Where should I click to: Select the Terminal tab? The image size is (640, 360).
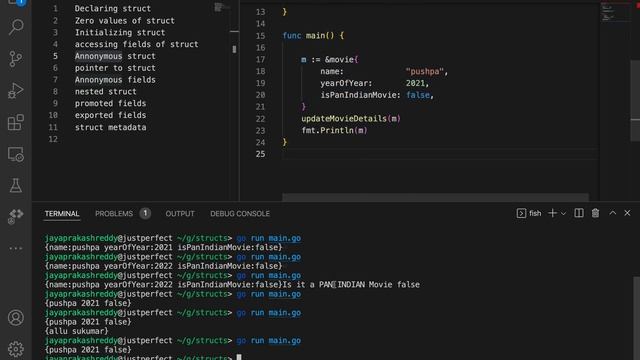point(62,214)
